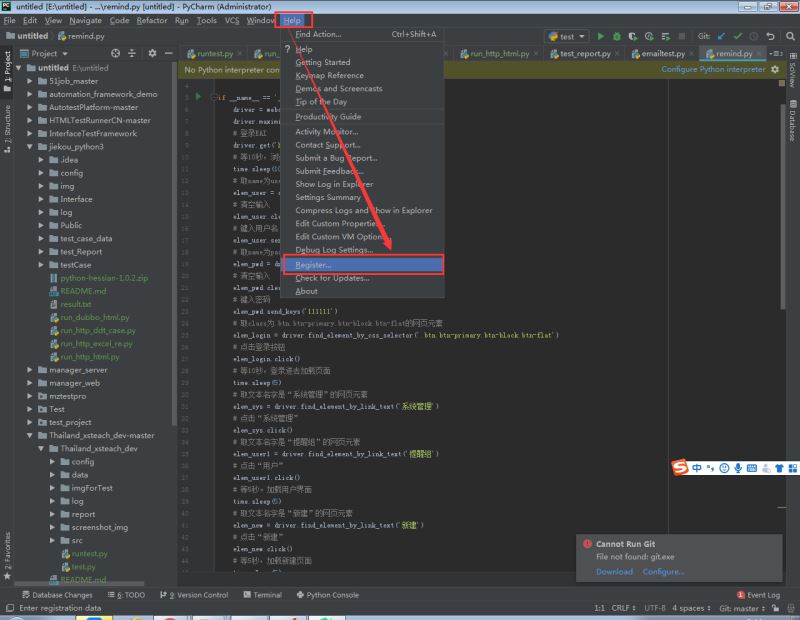This screenshot has width=800, height=620.
Task: Open the test run configuration dropdown
Action: coord(567,36)
